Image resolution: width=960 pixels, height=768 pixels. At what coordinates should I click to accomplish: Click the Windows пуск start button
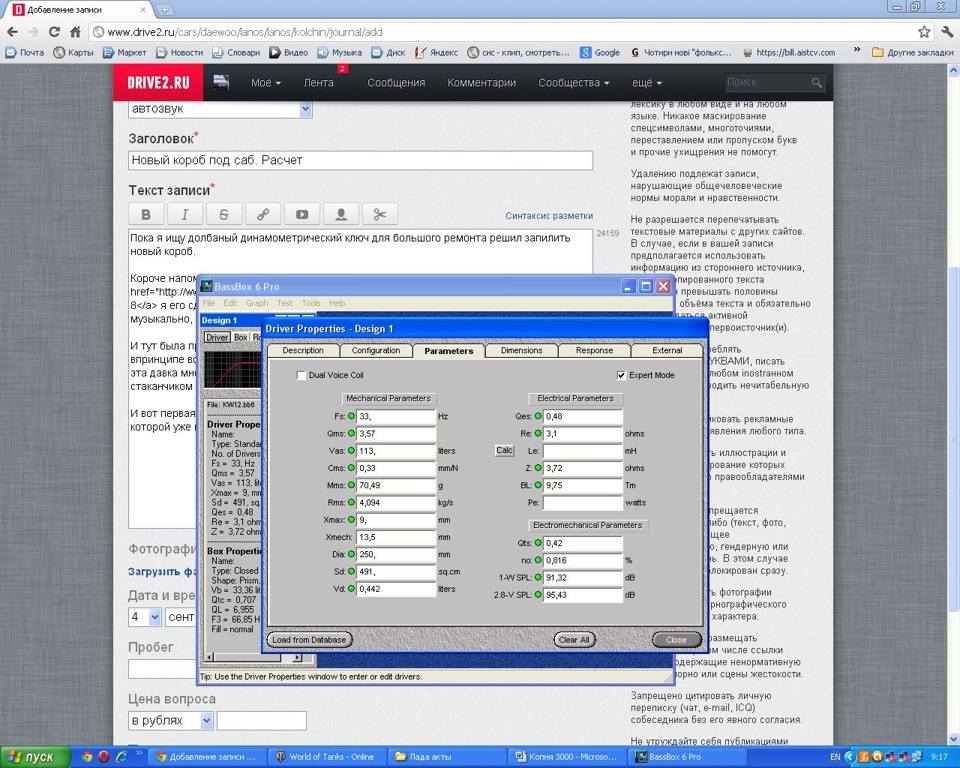[x=34, y=757]
